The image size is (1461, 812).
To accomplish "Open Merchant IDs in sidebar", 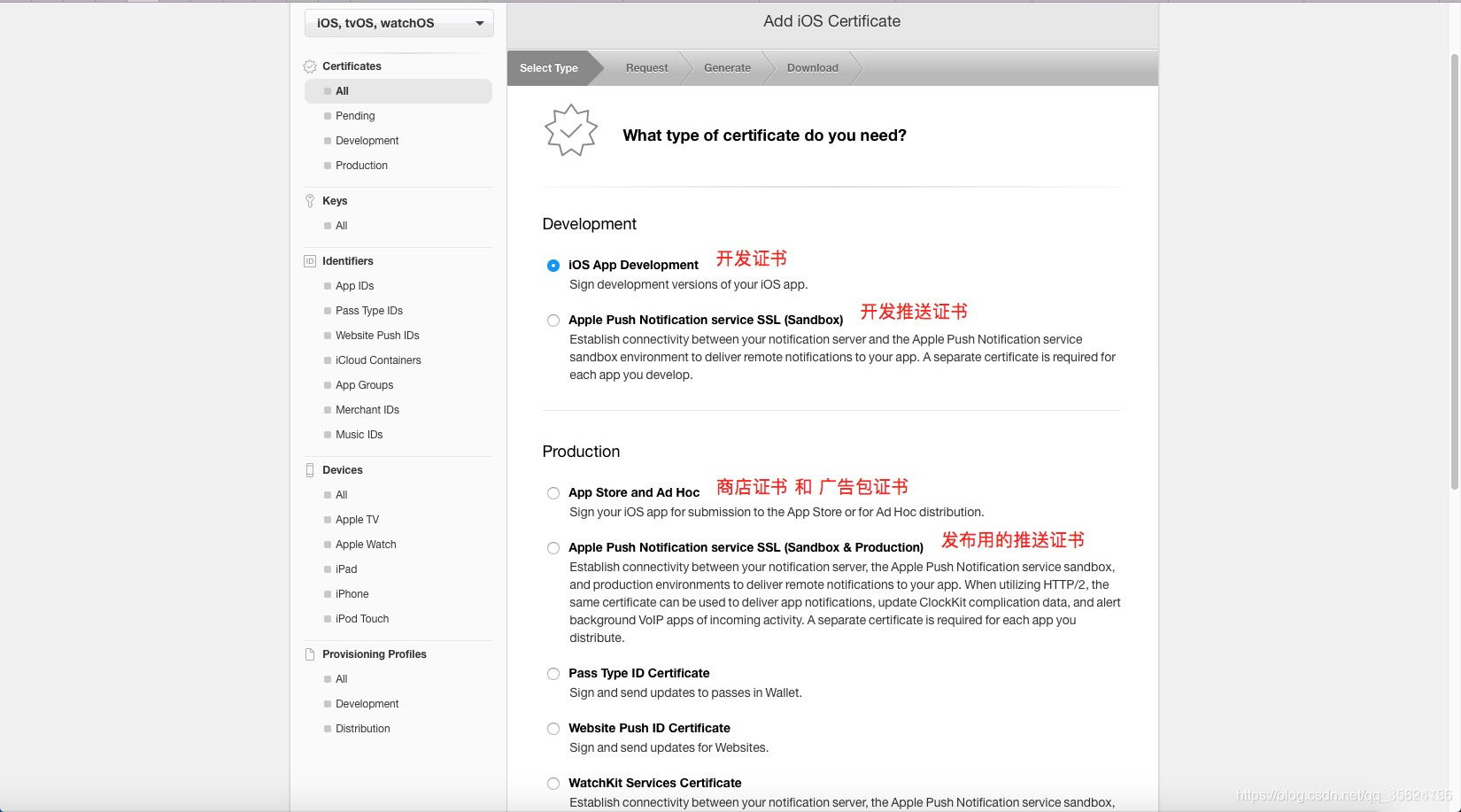I will pyautogui.click(x=367, y=410).
